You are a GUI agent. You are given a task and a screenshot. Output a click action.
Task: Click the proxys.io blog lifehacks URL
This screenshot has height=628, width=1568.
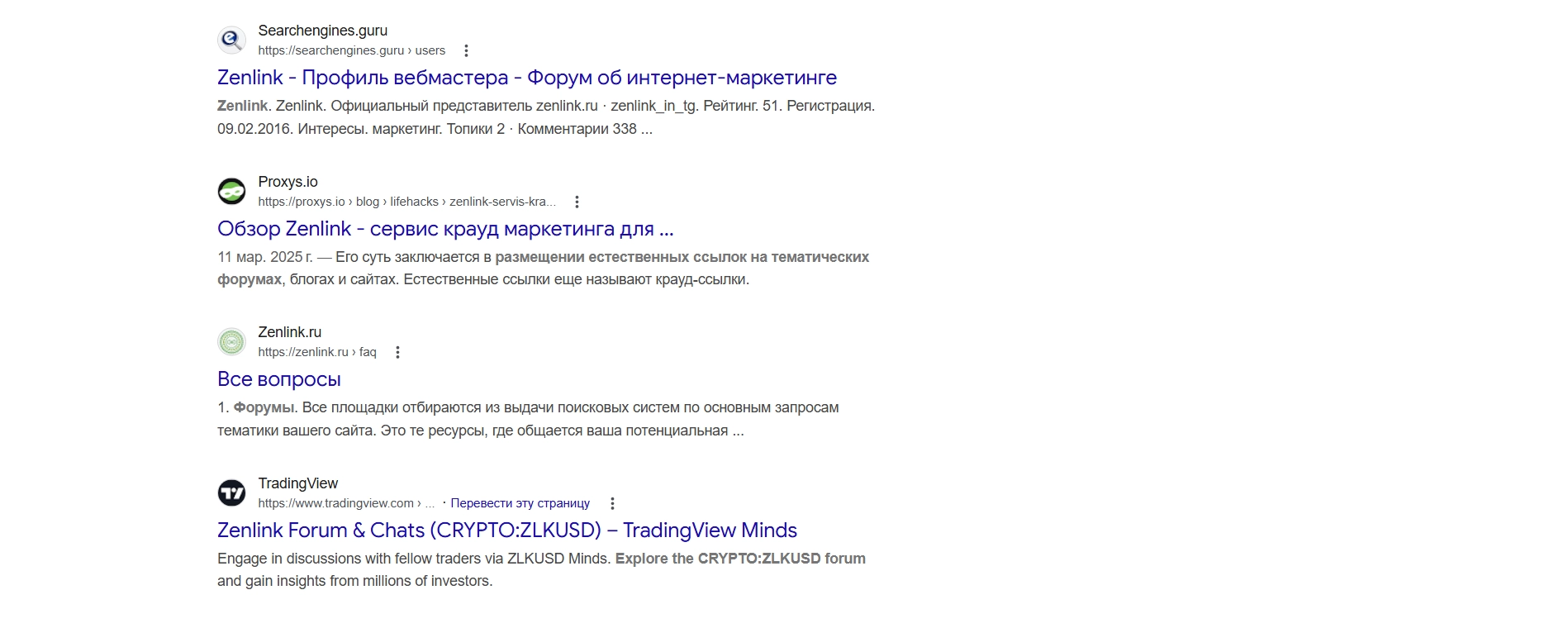407,202
